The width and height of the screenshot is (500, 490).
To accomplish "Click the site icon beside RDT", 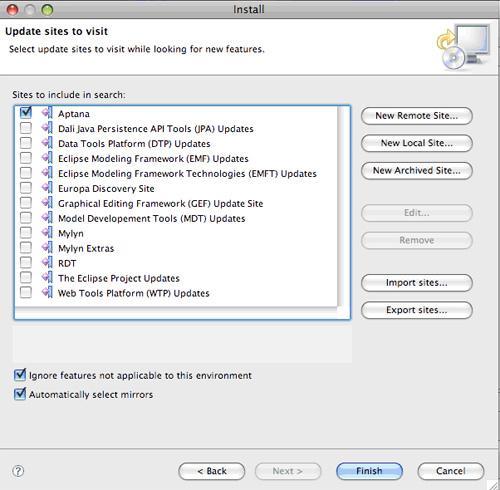I will [x=47, y=263].
